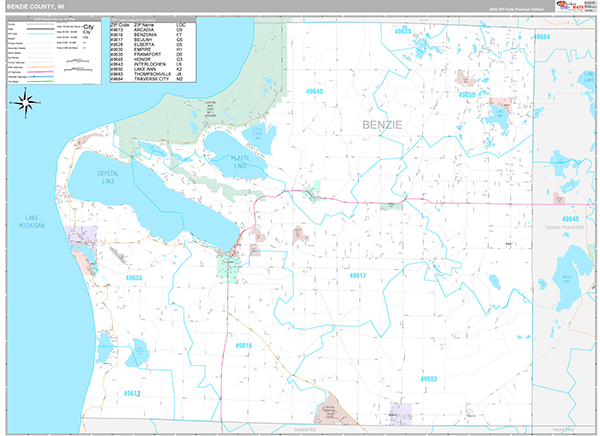600x436 pixels.
Task: Select the HONOR row in ZIP index
Action: coord(148,59)
